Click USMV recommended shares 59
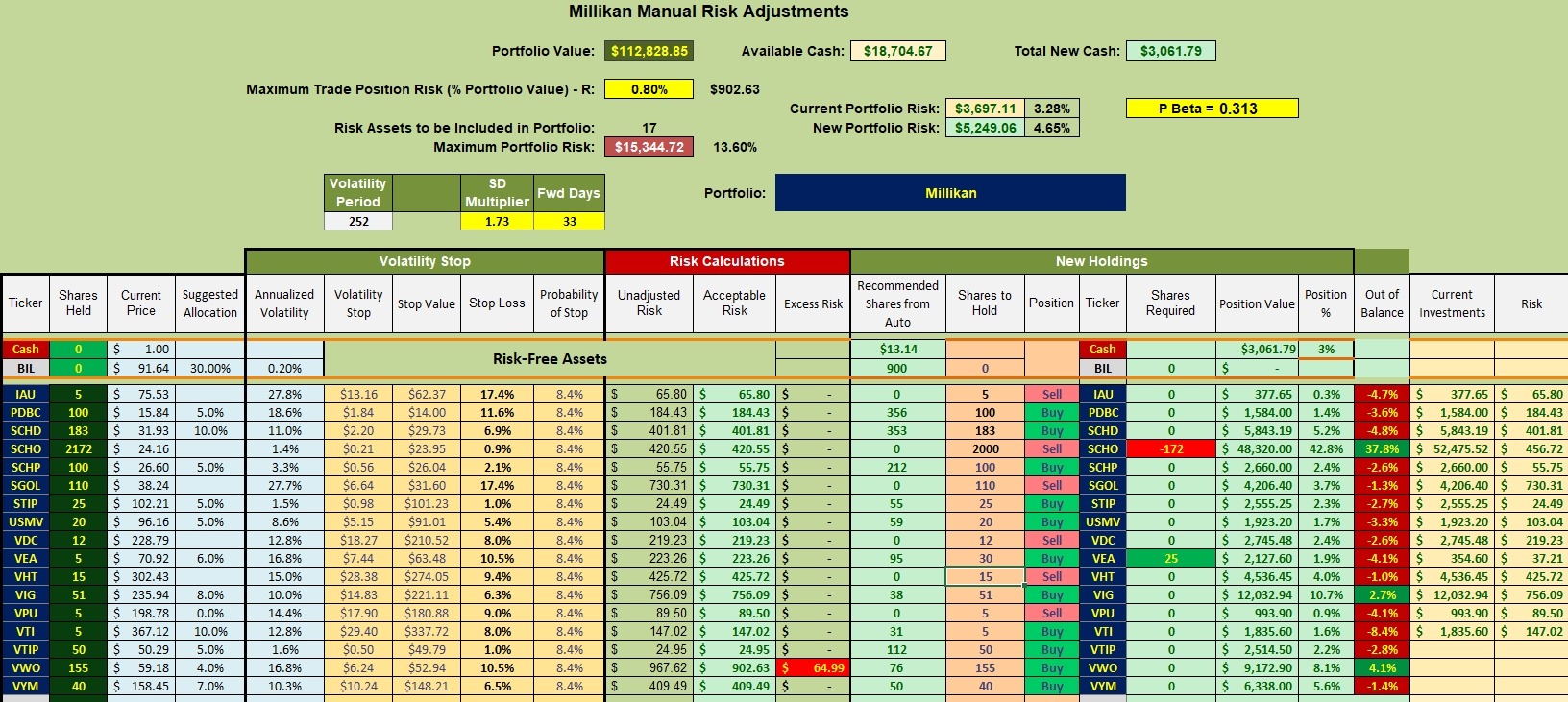The width and height of the screenshot is (1568, 702). click(x=897, y=521)
